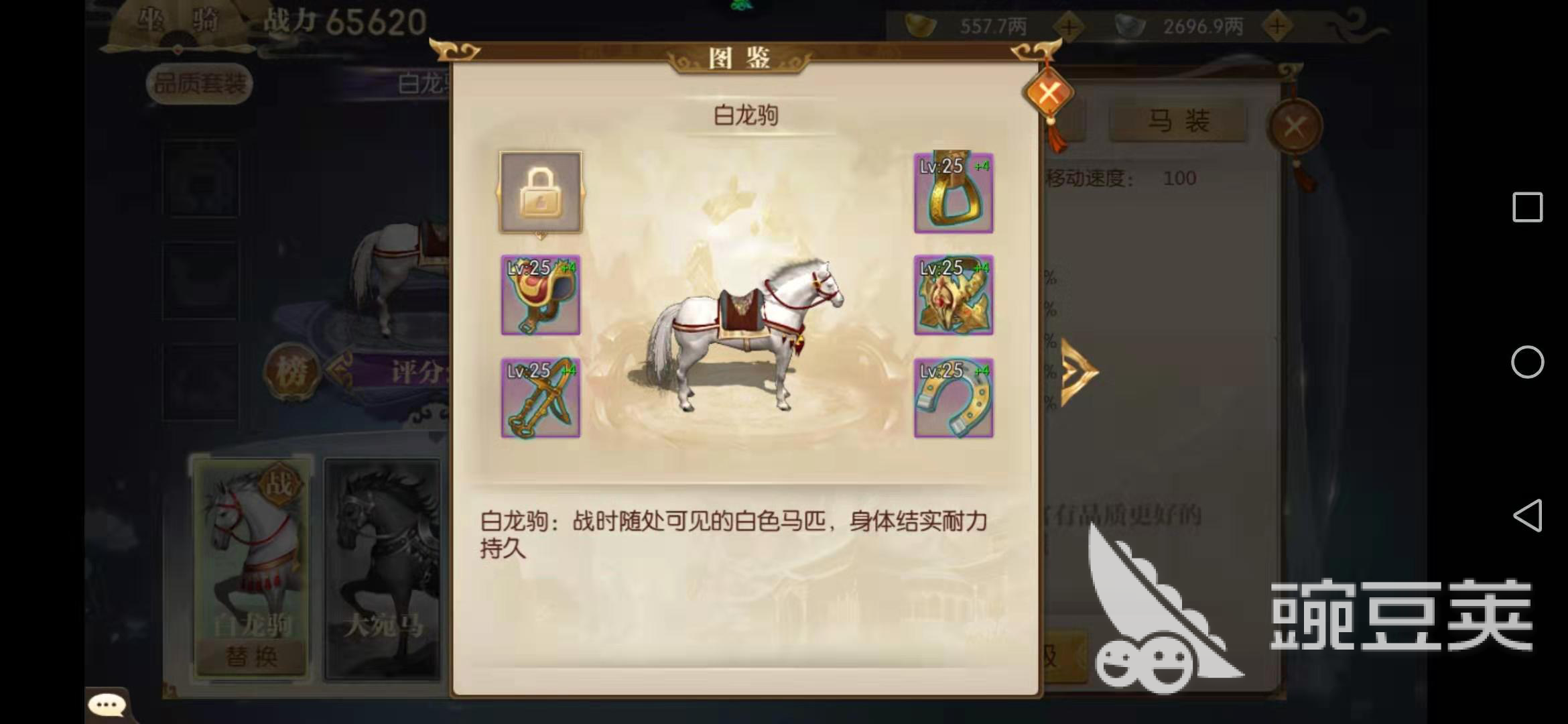Select the Lv:25 golden armor ornament icon
This screenshot has width=1568, height=724.
click(x=954, y=295)
